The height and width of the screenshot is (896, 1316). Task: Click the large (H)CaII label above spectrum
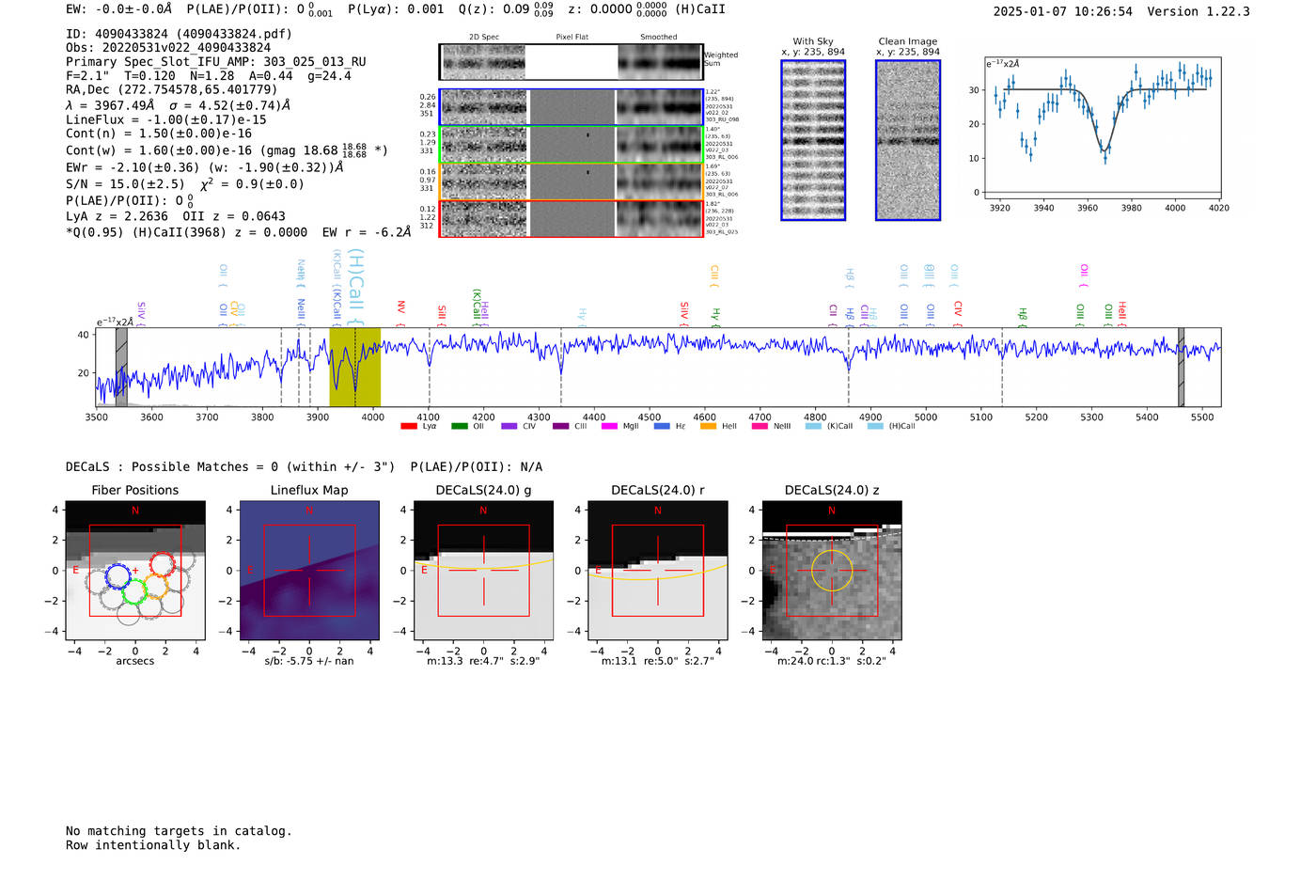pos(355,280)
